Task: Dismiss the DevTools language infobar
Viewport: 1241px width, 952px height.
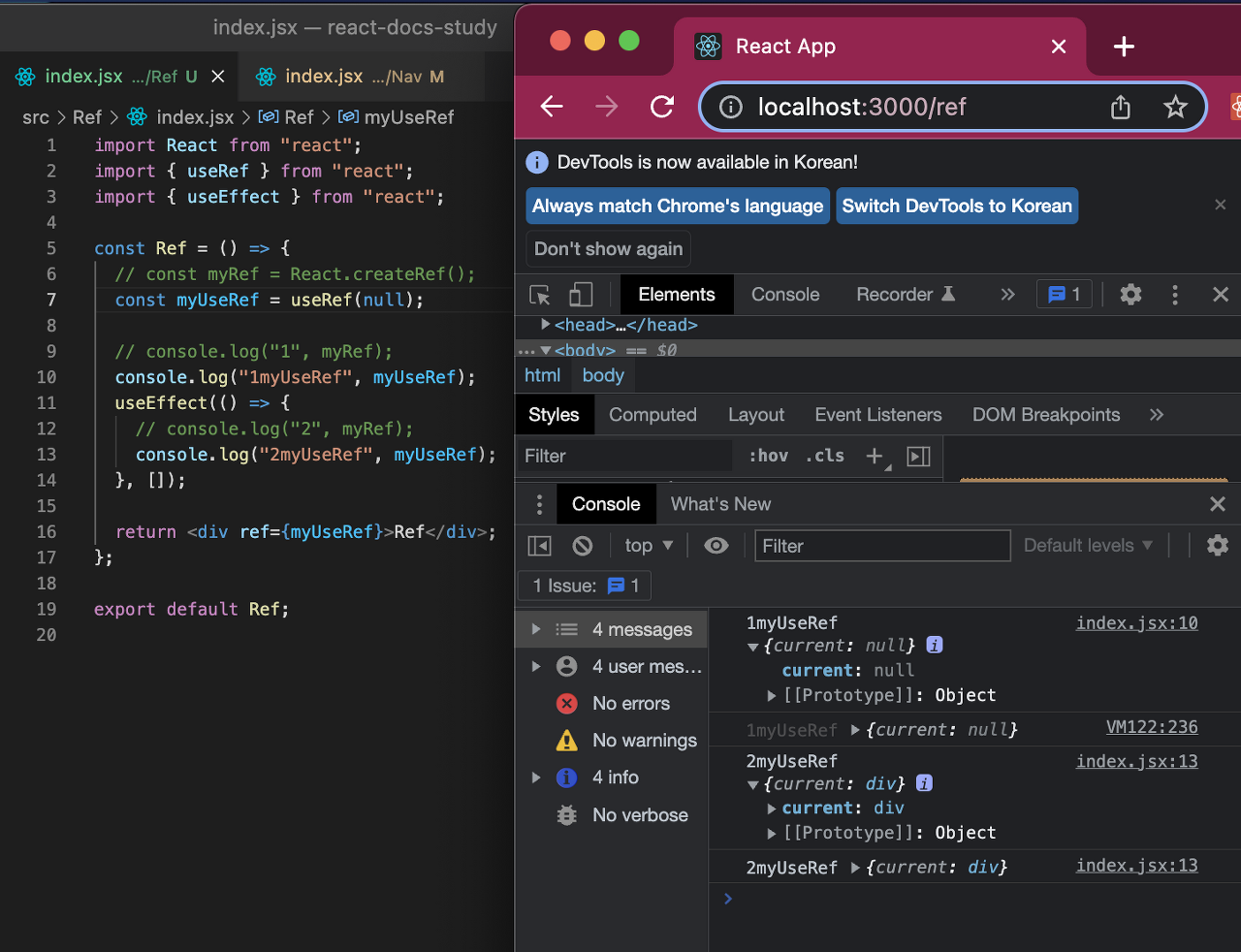Action: 1221,205
